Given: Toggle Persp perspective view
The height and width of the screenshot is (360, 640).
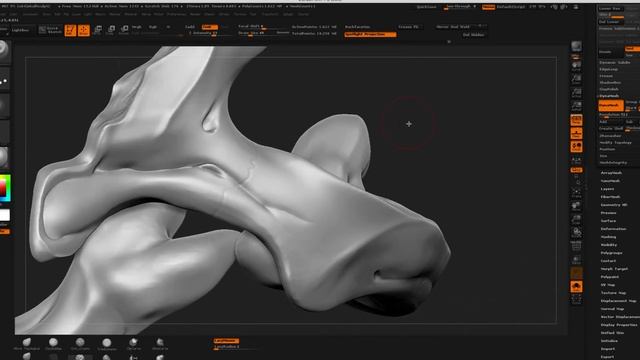Looking at the screenshot, I should click(x=576, y=120).
